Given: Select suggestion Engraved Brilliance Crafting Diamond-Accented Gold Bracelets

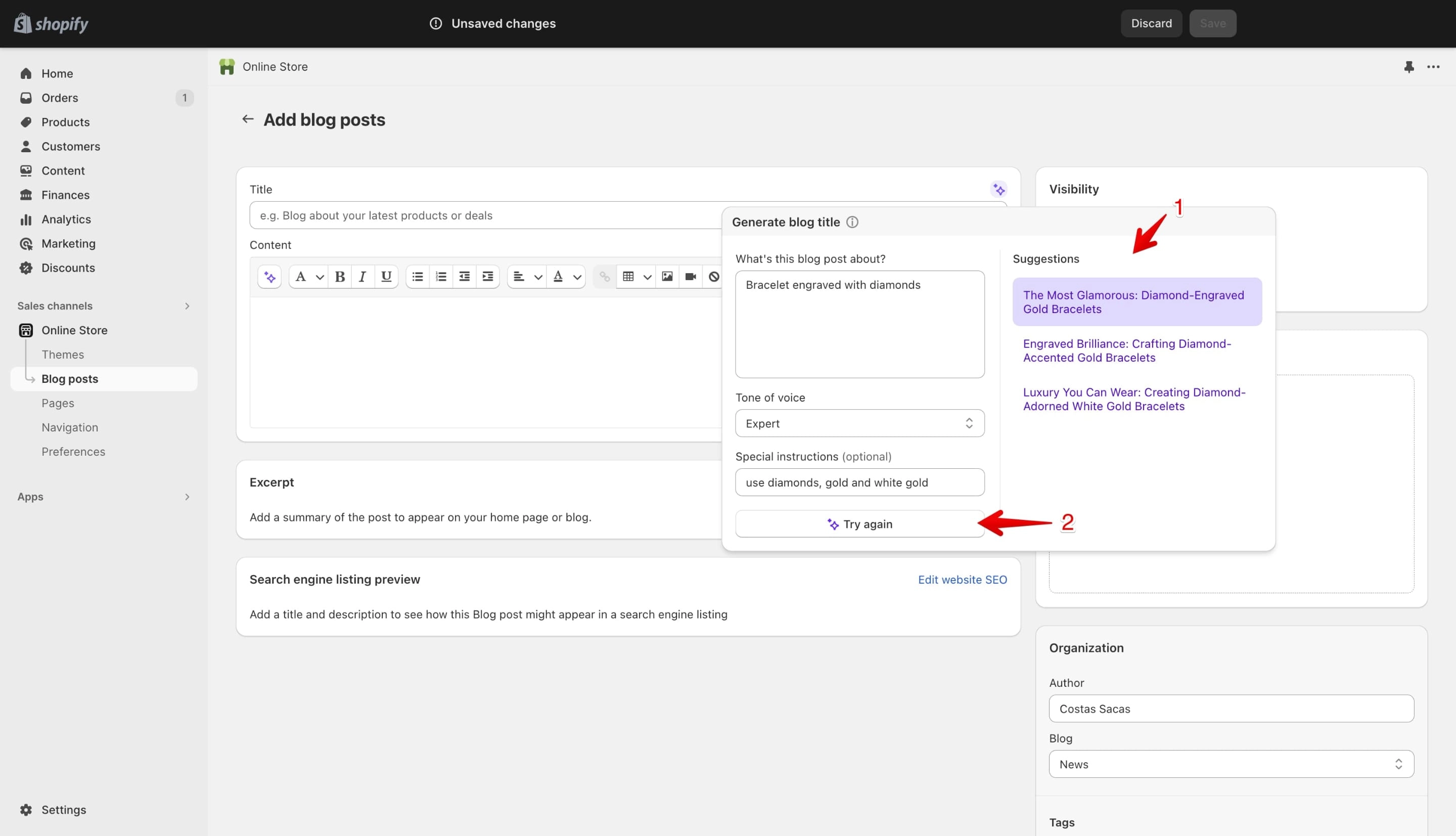Looking at the screenshot, I should (x=1137, y=351).
